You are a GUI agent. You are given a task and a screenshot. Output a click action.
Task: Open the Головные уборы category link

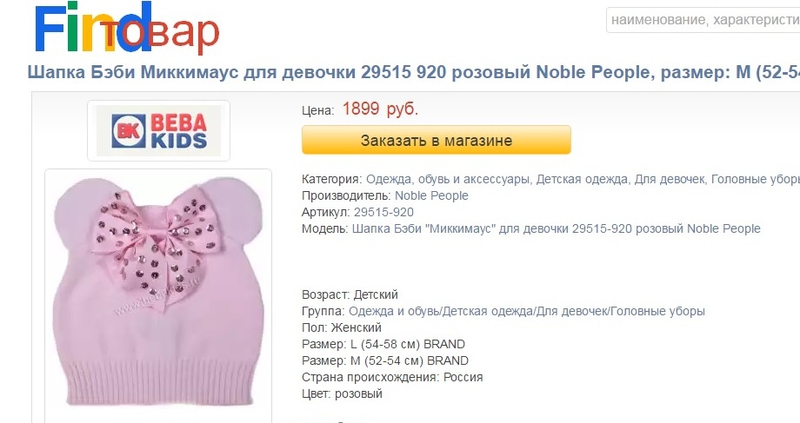point(756,179)
